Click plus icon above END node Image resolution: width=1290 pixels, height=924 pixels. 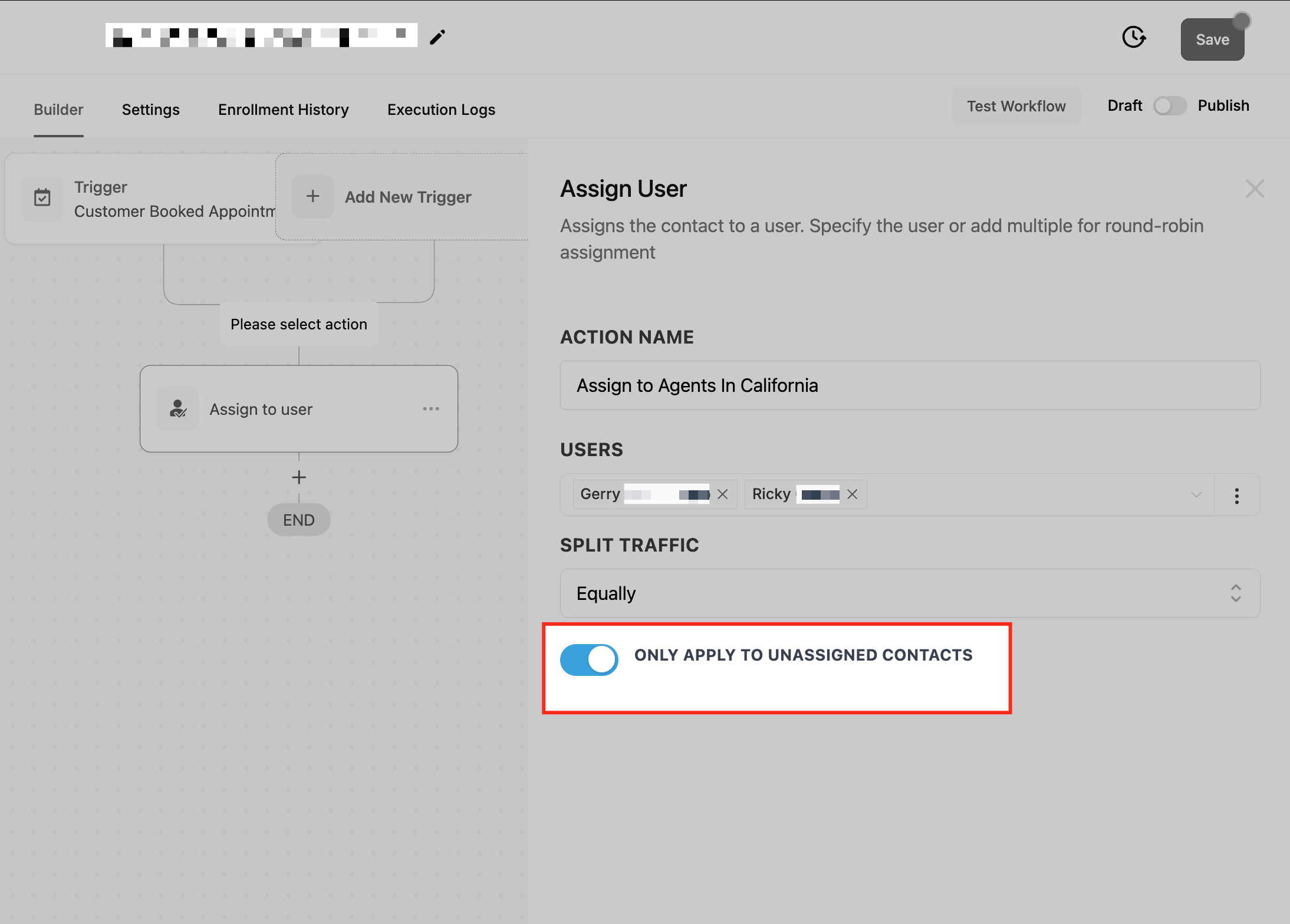tap(299, 477)
